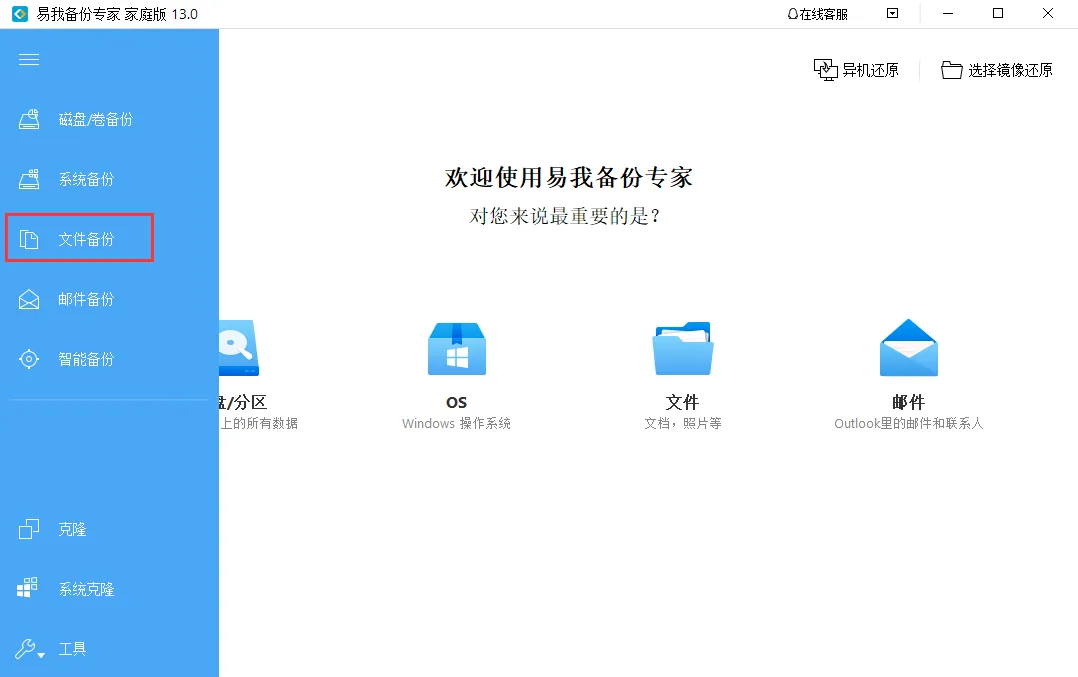The height and width of the screenshot is (677, 1078).
Task: Click the 选择镜像还原 button
Action: point(997,70)
